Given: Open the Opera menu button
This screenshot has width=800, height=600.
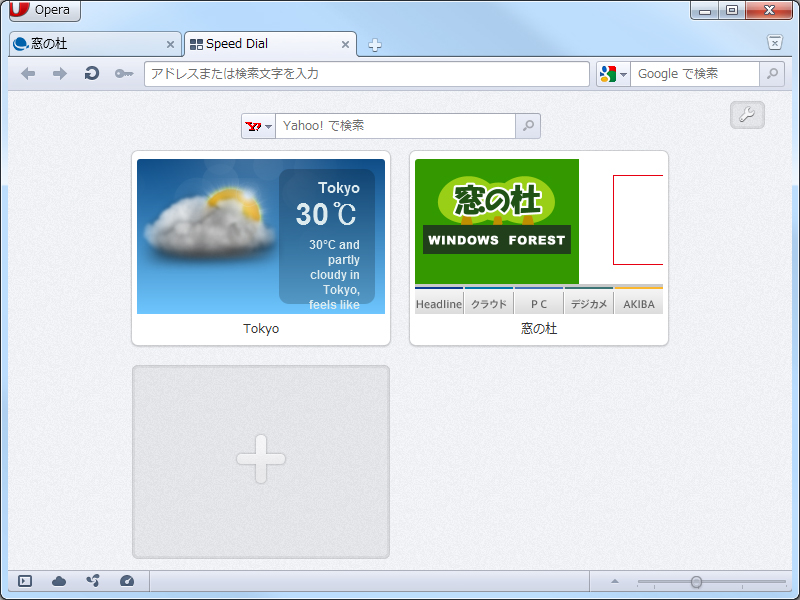Looking at the screenshot, I should tap(40, 10).
